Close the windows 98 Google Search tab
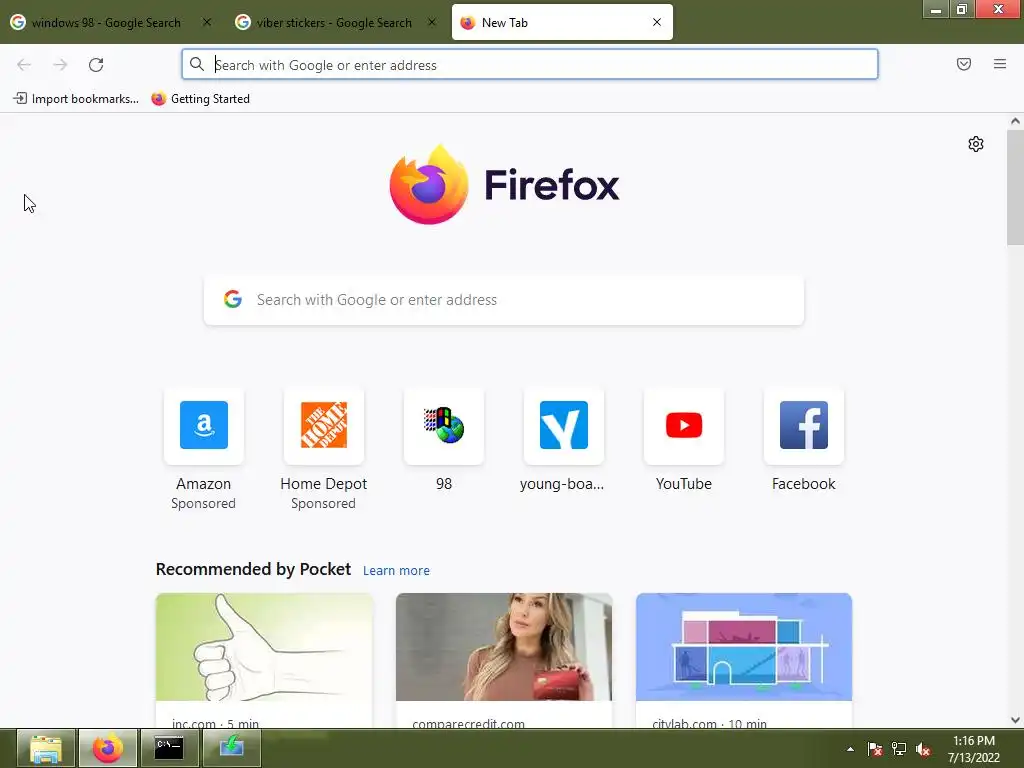The height and width of the screenshot is (768, 1024). pyautogui.click(x=207, y=22)
